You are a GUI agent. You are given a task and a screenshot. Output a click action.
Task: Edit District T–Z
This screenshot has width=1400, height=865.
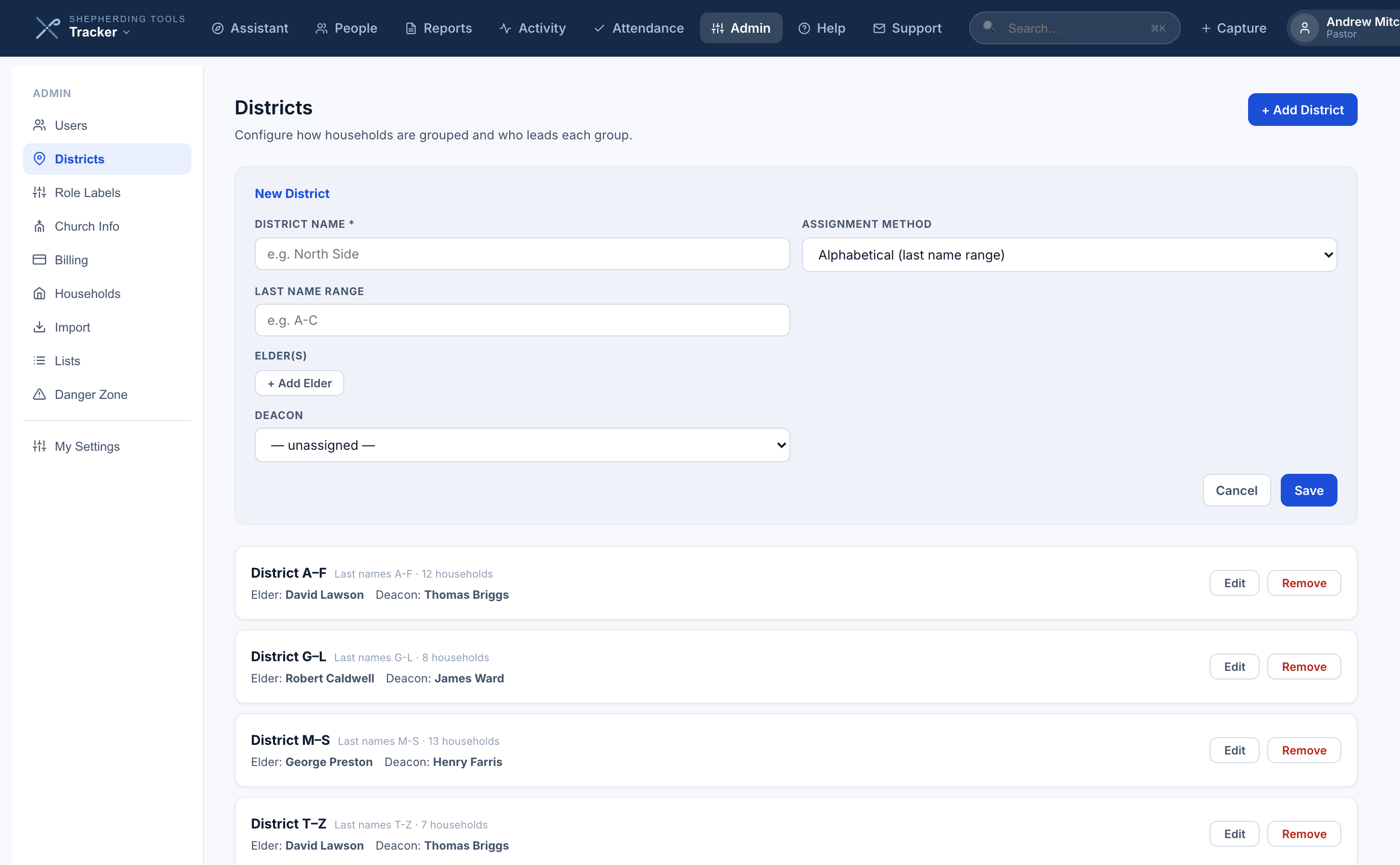point(1234,834)
